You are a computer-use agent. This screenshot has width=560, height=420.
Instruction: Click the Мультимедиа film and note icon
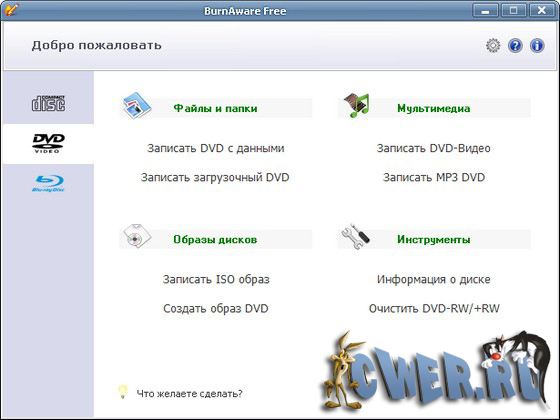point(356,105)
